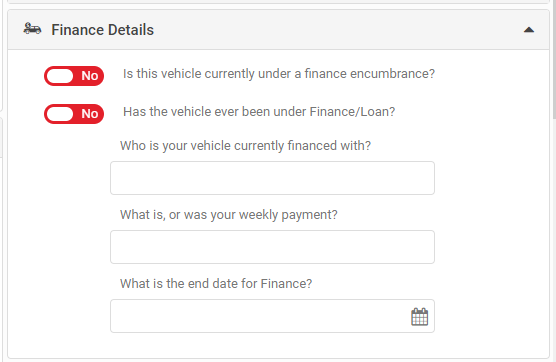Click the Finance Details car loan icon

pos(32,29)
